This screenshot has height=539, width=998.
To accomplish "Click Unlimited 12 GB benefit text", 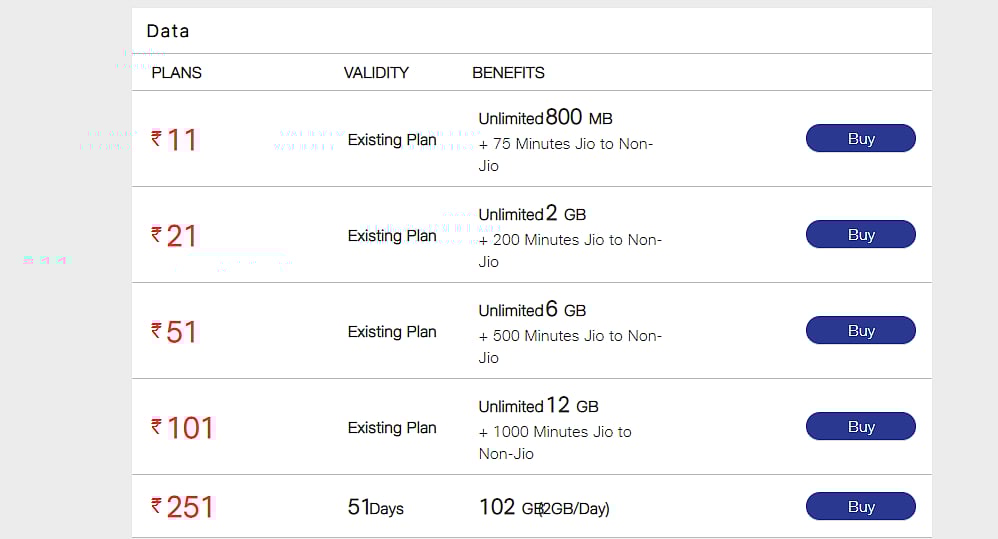I will tap(538, 406).
